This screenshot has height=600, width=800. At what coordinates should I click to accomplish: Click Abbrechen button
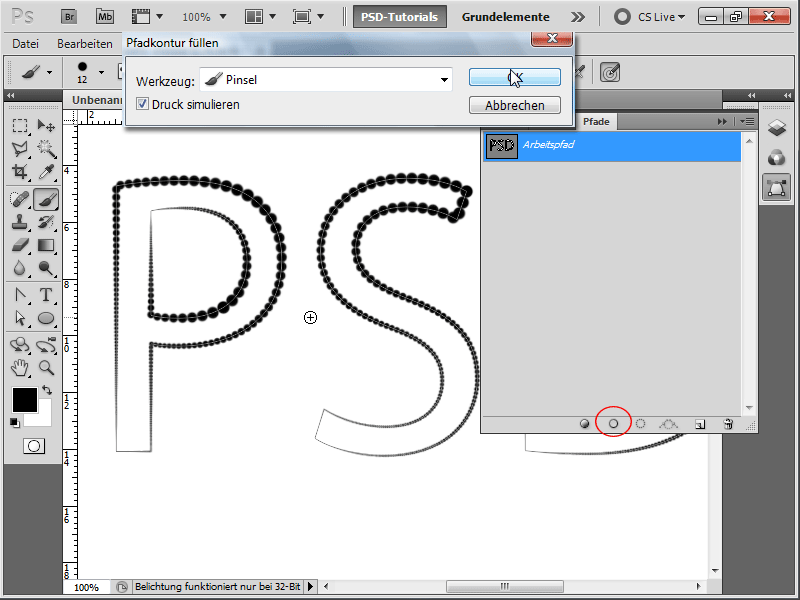tap(515, 105)
